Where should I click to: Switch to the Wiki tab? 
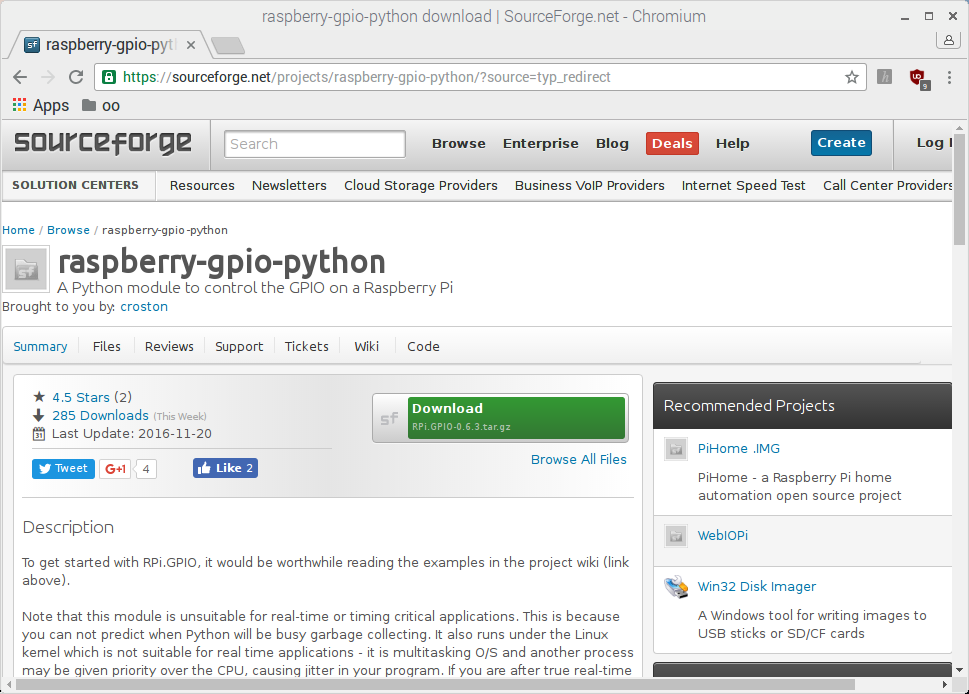(366, 347)
